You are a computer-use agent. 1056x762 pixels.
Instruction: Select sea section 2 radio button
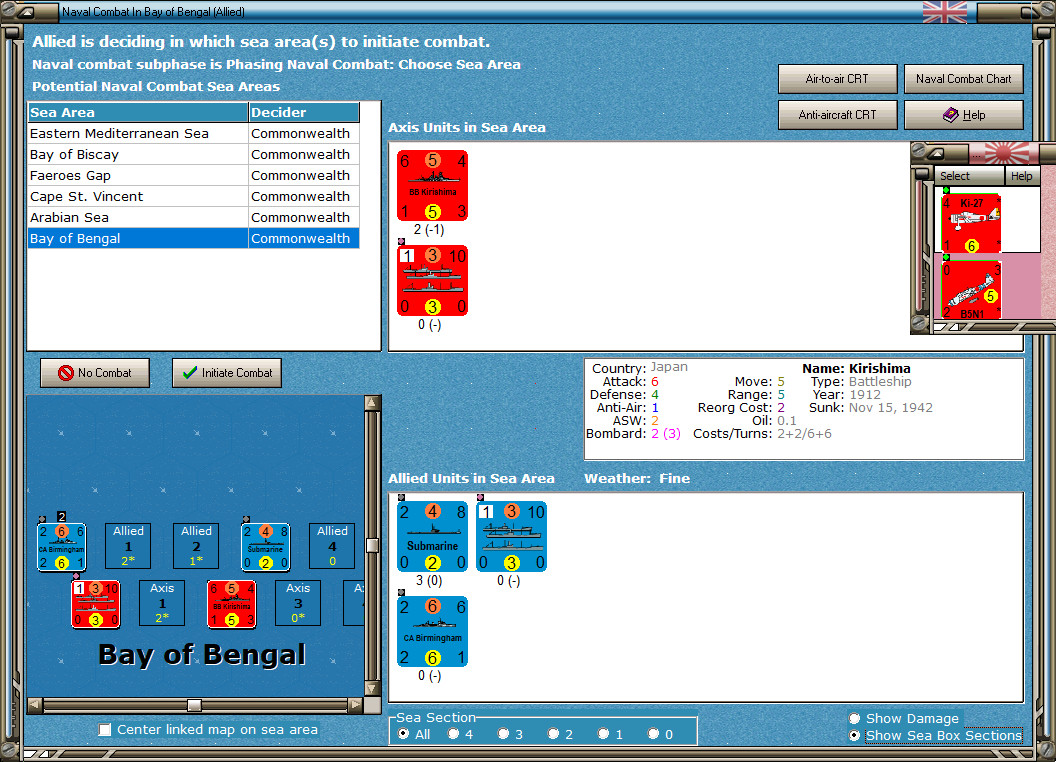click(x=553, y=734)
